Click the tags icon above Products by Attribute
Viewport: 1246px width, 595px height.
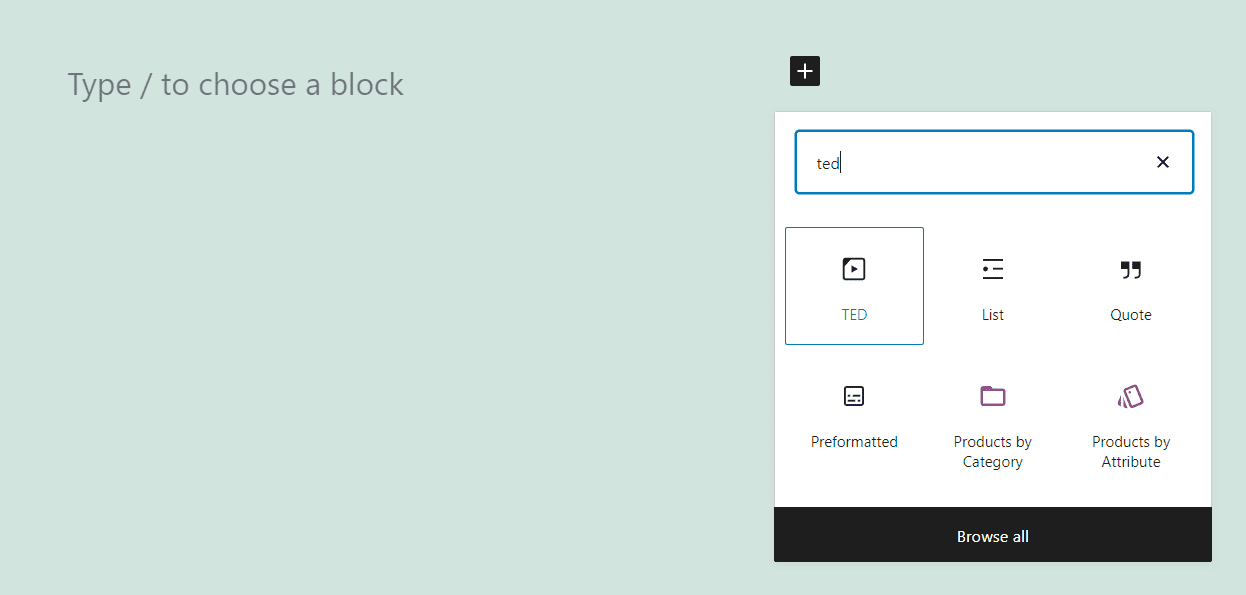(x=1130, y=395)
